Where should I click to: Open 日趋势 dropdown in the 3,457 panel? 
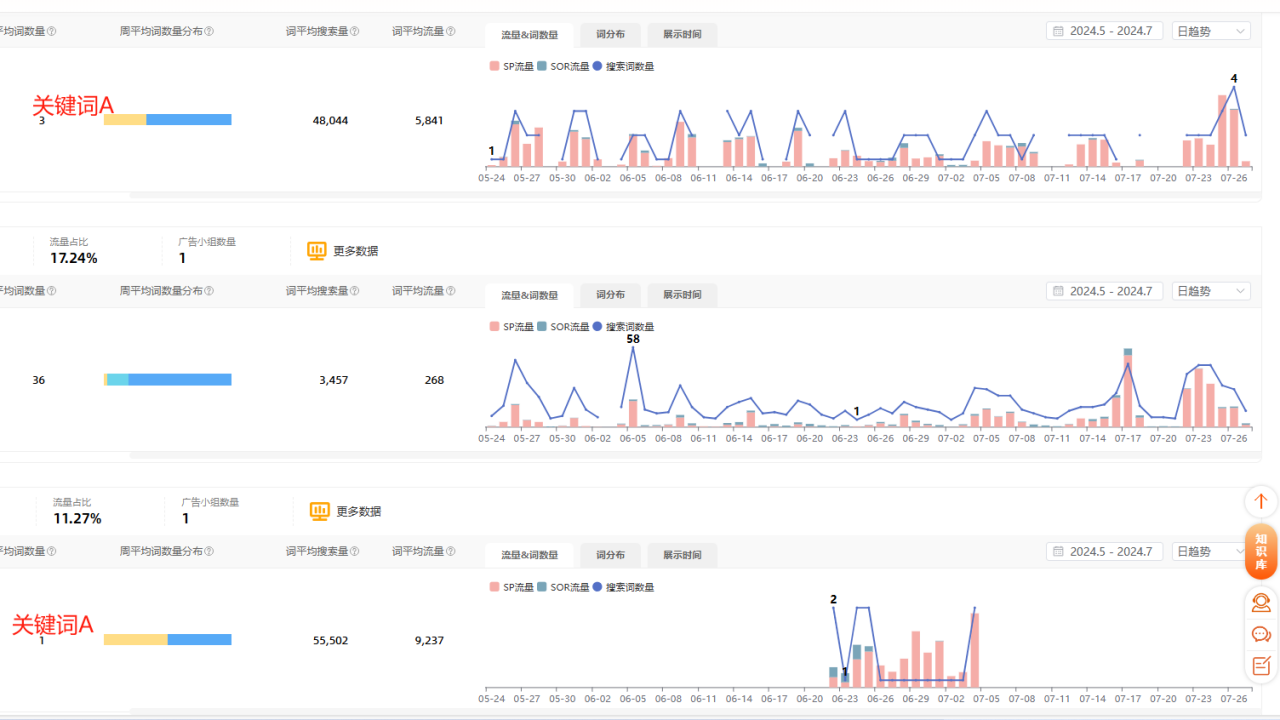pos(1211,291)
